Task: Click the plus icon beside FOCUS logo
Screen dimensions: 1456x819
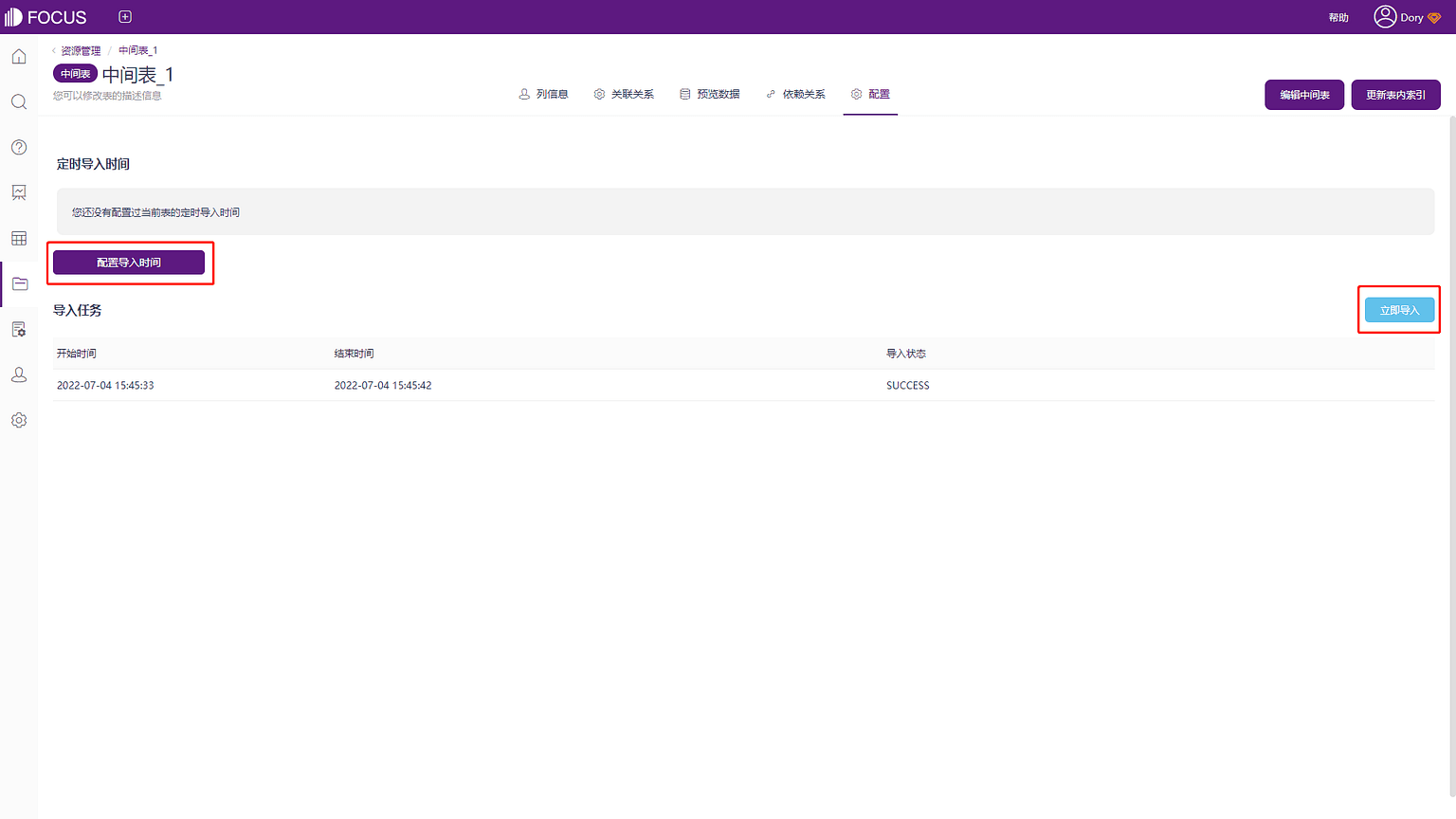Action: tap(125, 17)
